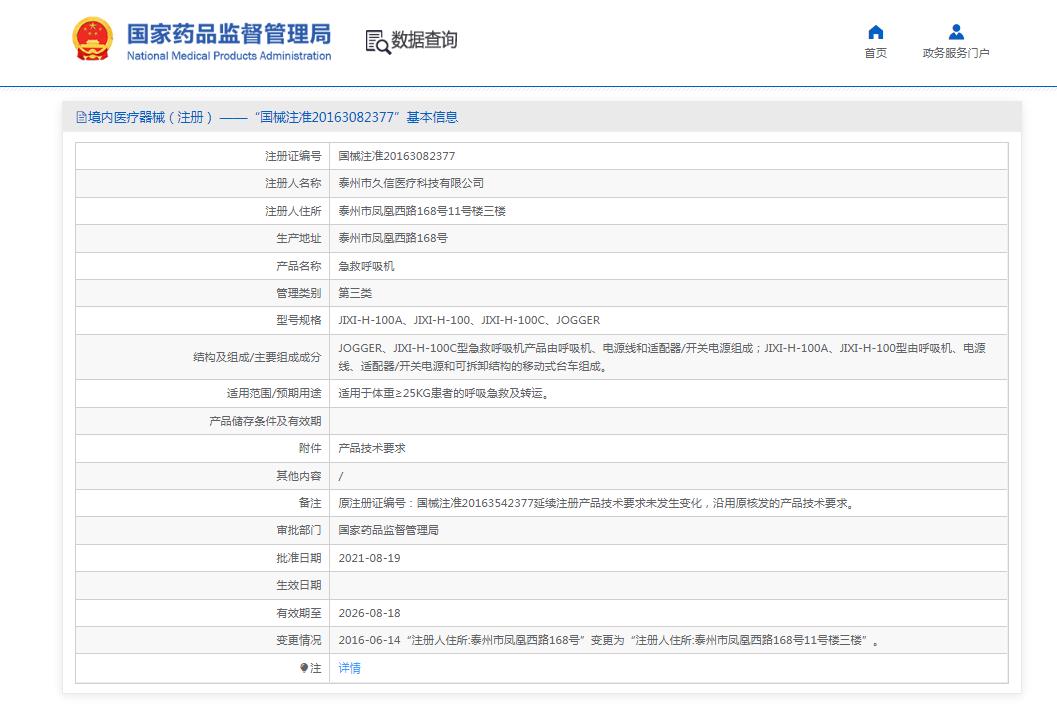Click the product name 急救呼吸机
Image resolution: width=1057 pixels, height=716 pixels.
pyautogui.click(x=366, y=266)
